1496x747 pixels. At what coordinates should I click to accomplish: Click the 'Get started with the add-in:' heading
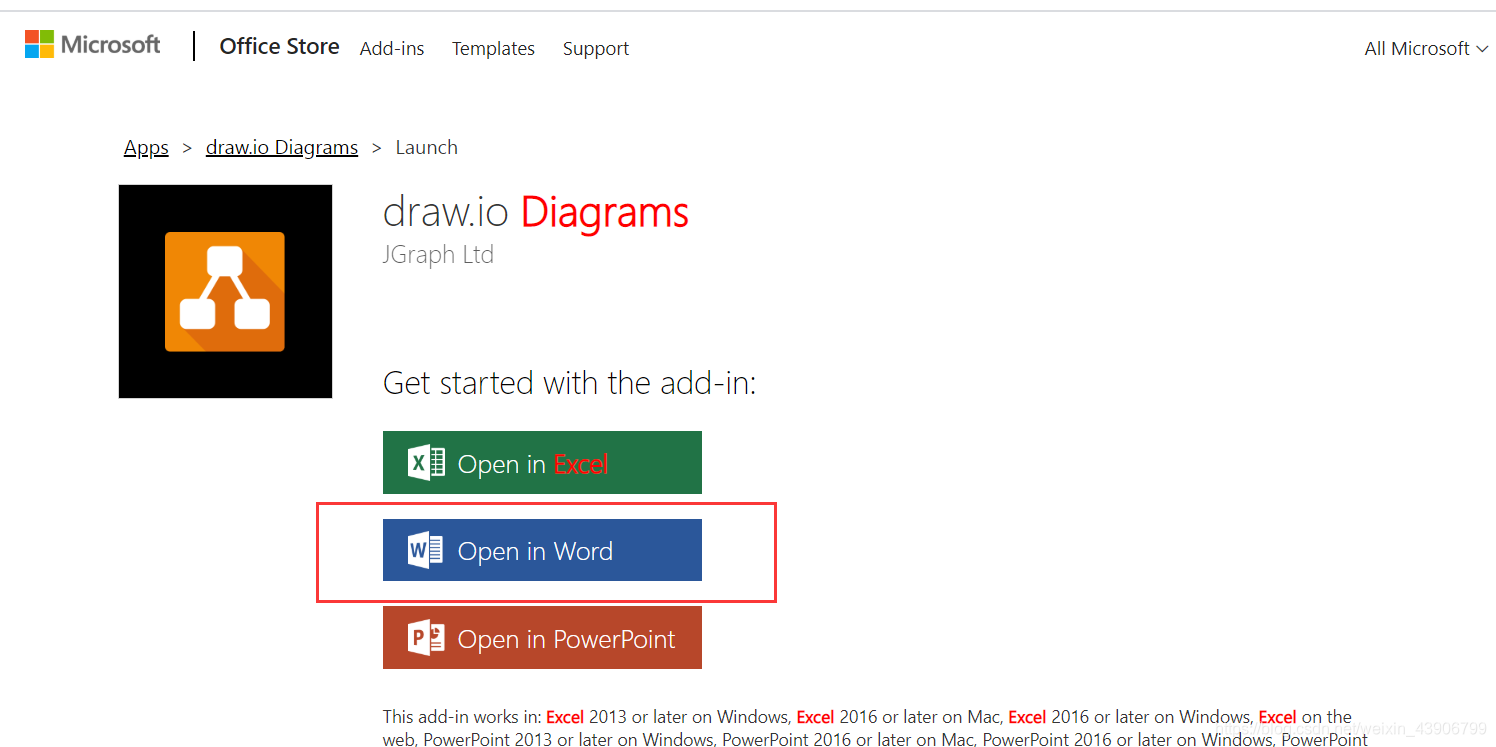tap(570, 383)
